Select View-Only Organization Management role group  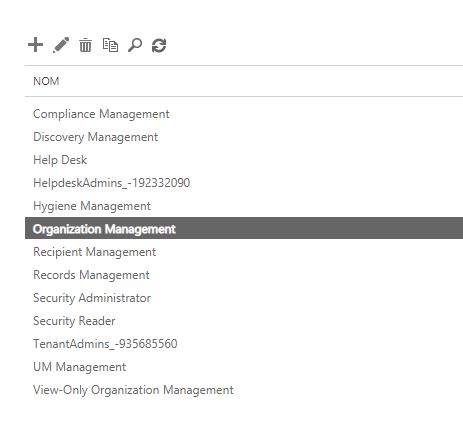click(244, 390)
